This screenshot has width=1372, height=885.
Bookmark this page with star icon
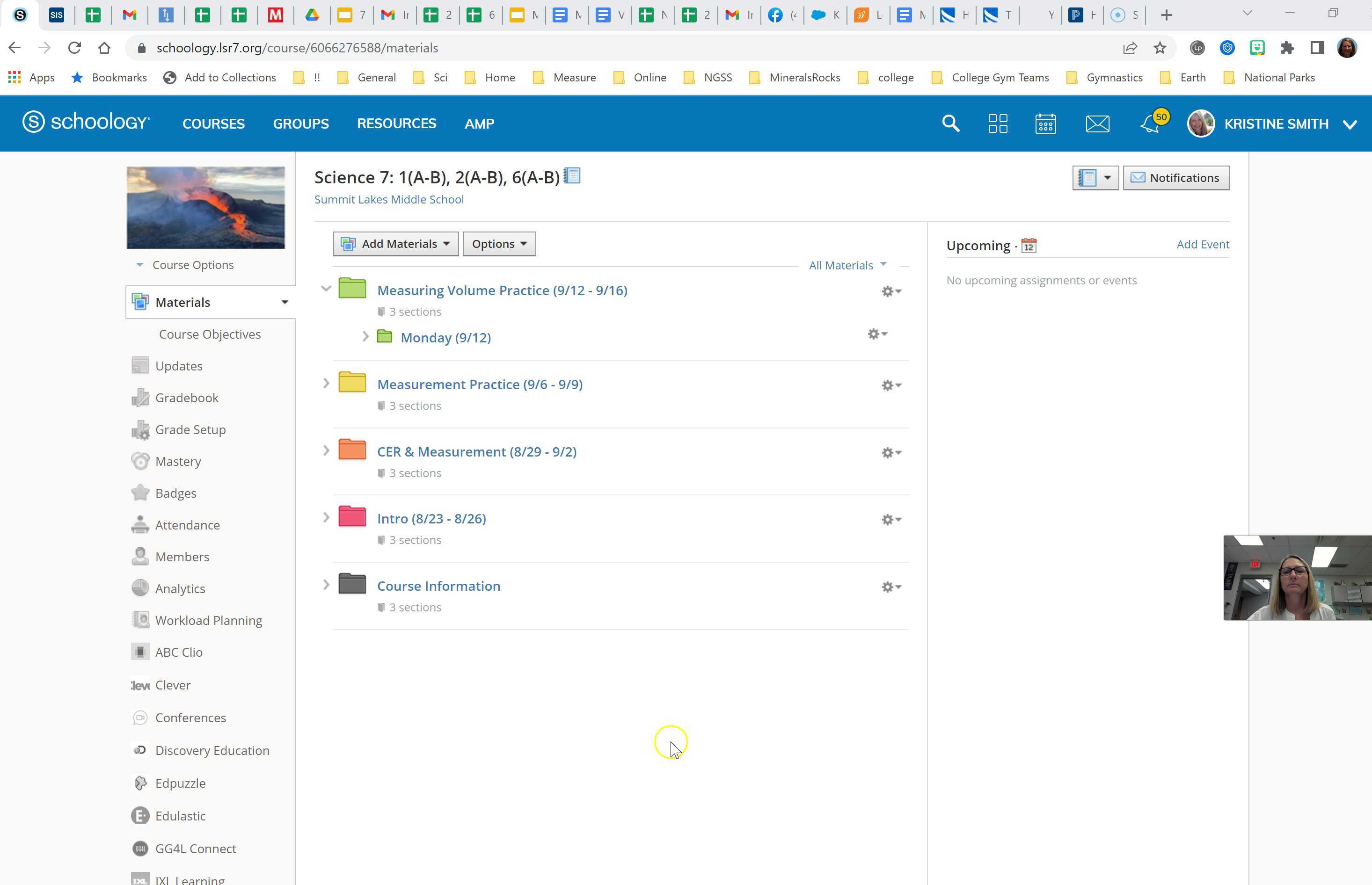pos(1160,48)
